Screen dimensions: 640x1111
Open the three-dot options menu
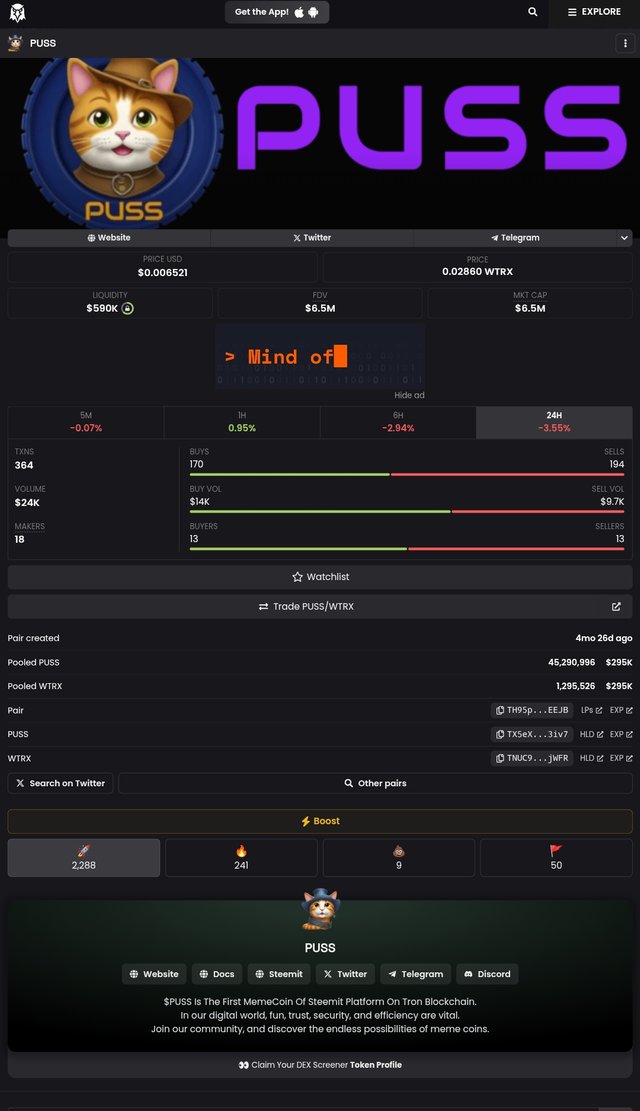point(624,43)
